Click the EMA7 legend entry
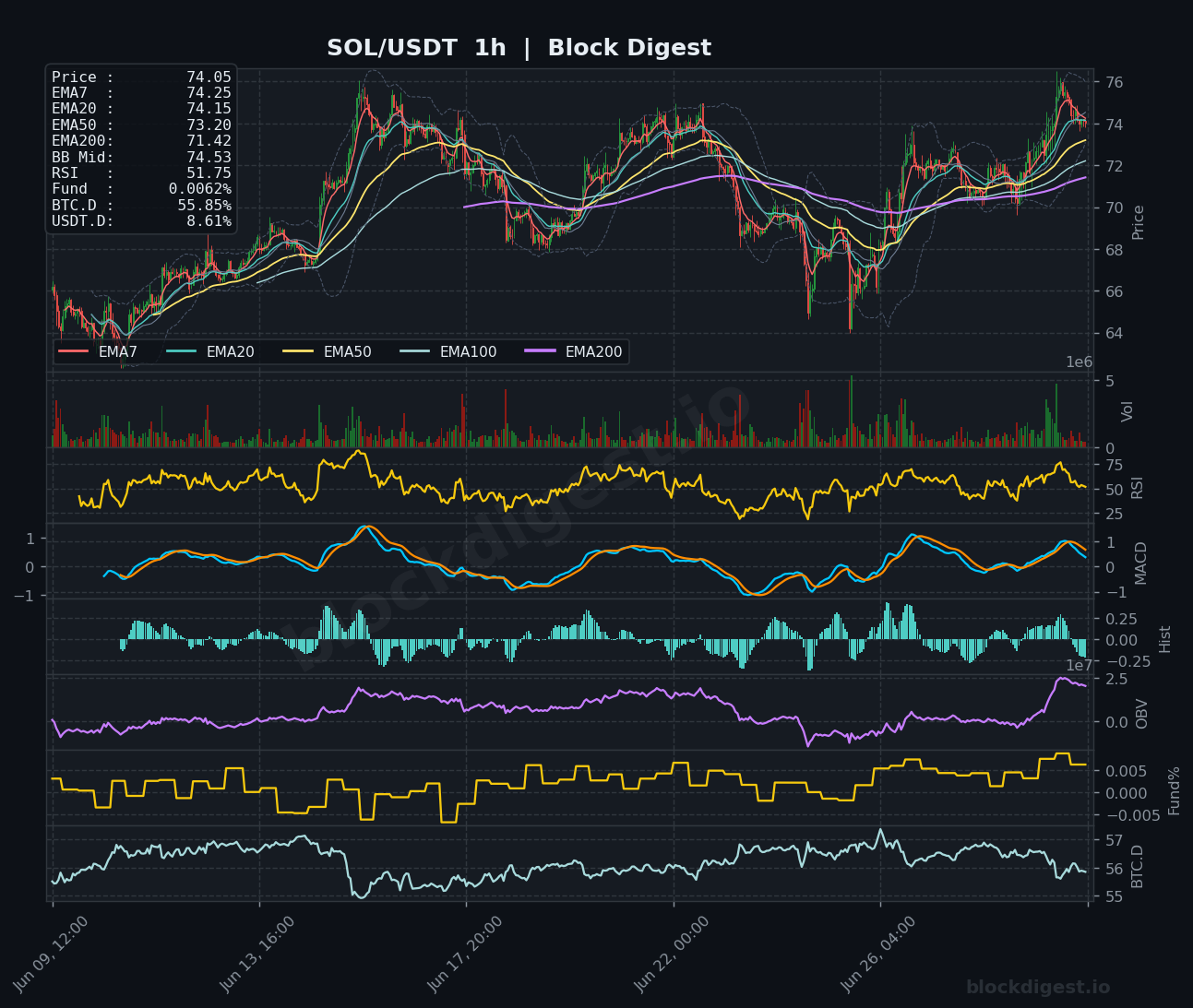1193x1008 pixels. [x=98, y=351]
